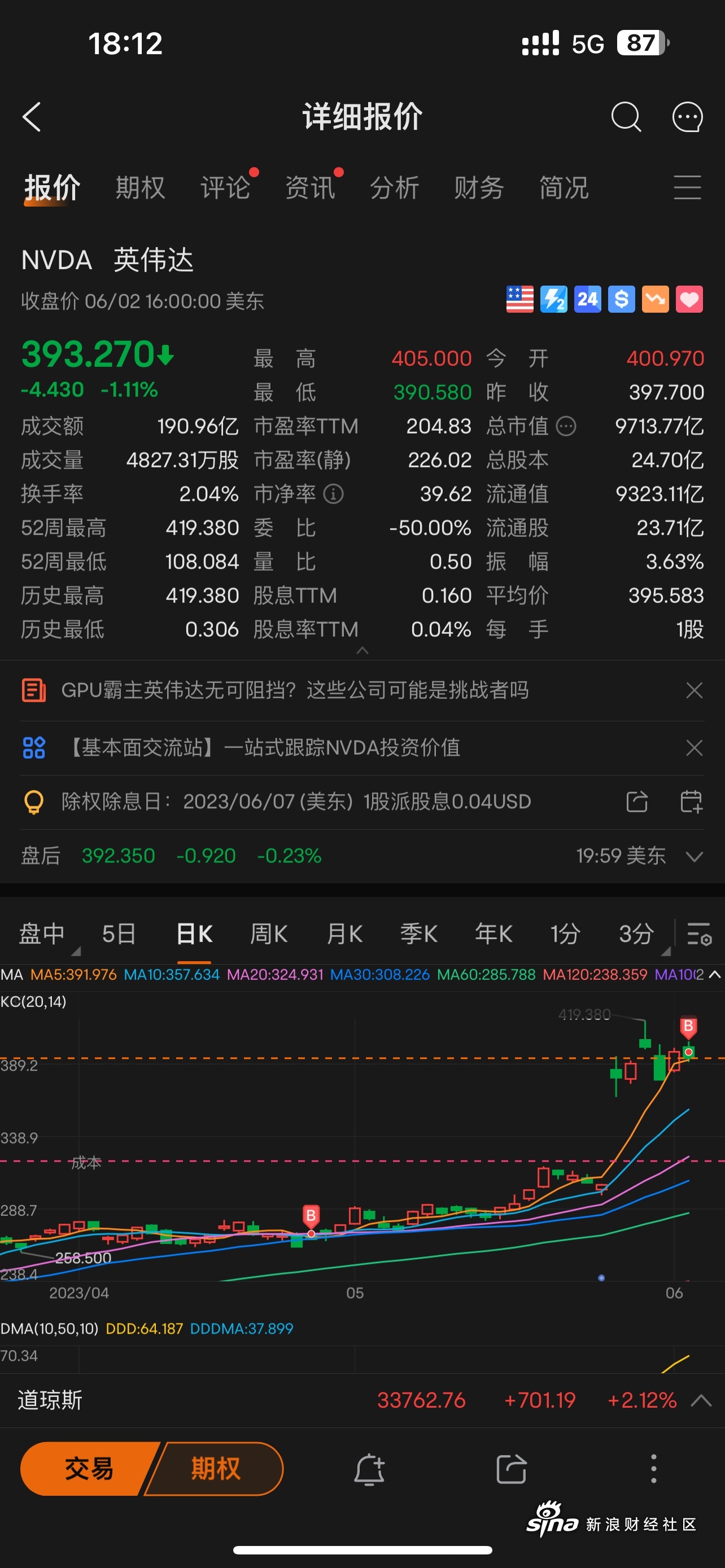
Task: Open the search magnifier icon
Action: coord(626,116)
